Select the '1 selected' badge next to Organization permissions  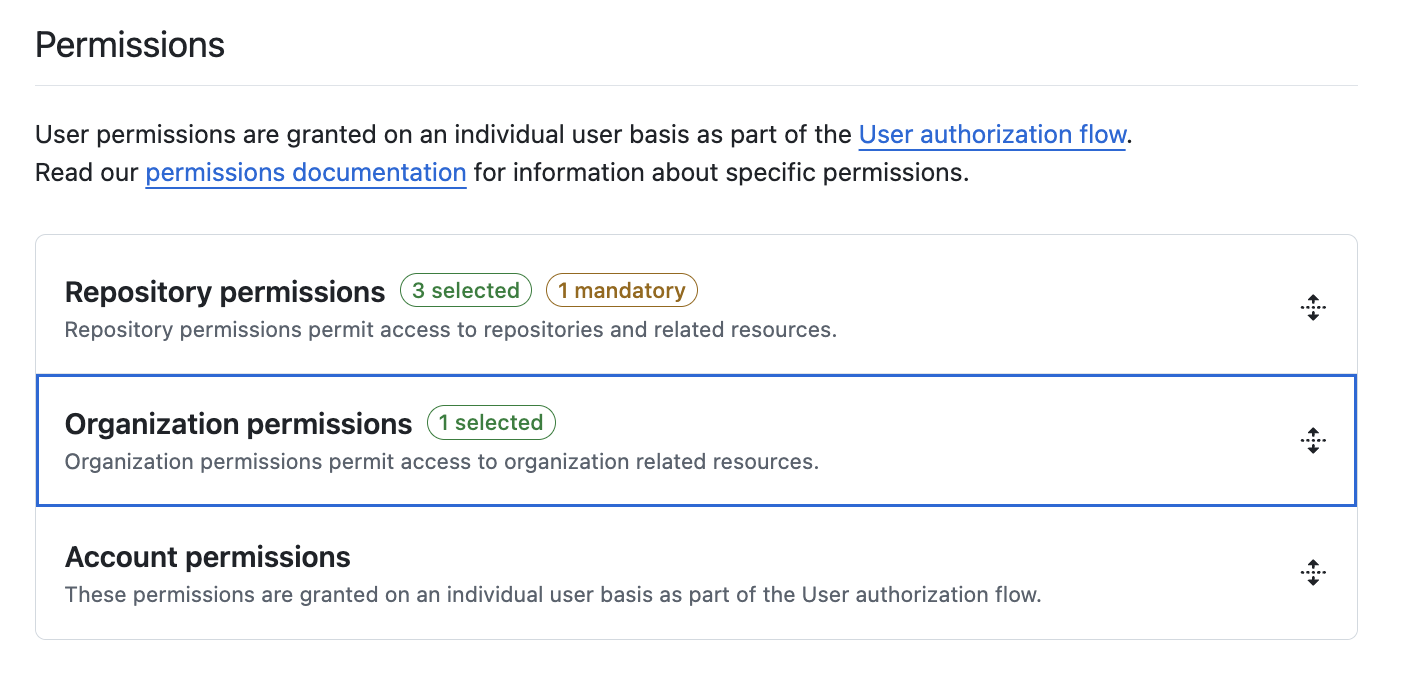(x=491, y=422)
